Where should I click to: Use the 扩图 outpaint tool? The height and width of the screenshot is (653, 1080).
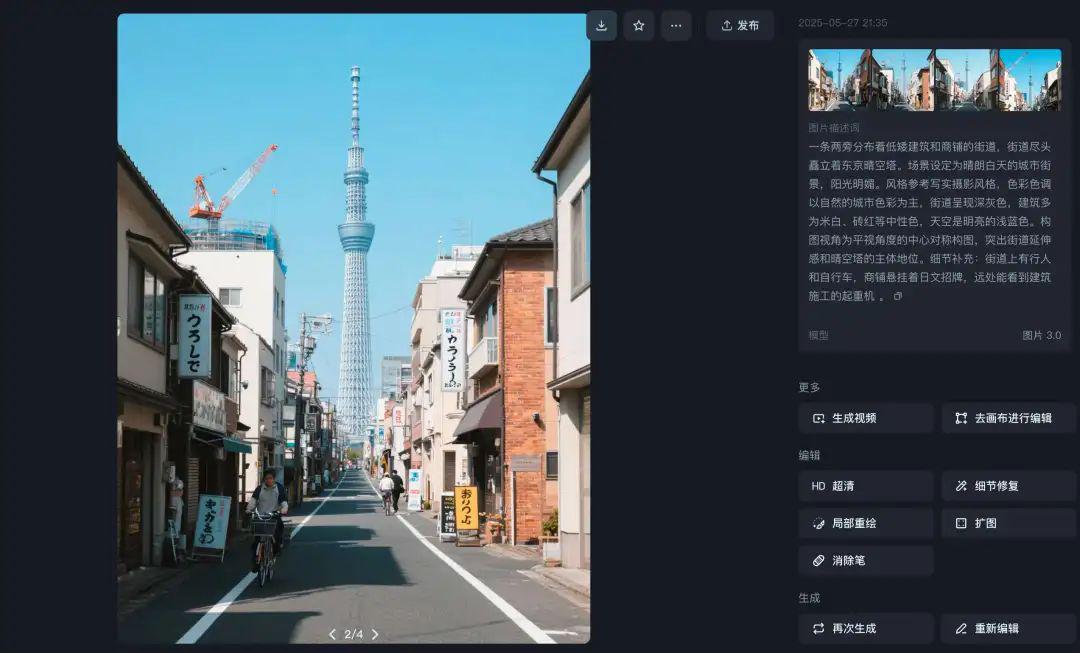pos(1008,523)
